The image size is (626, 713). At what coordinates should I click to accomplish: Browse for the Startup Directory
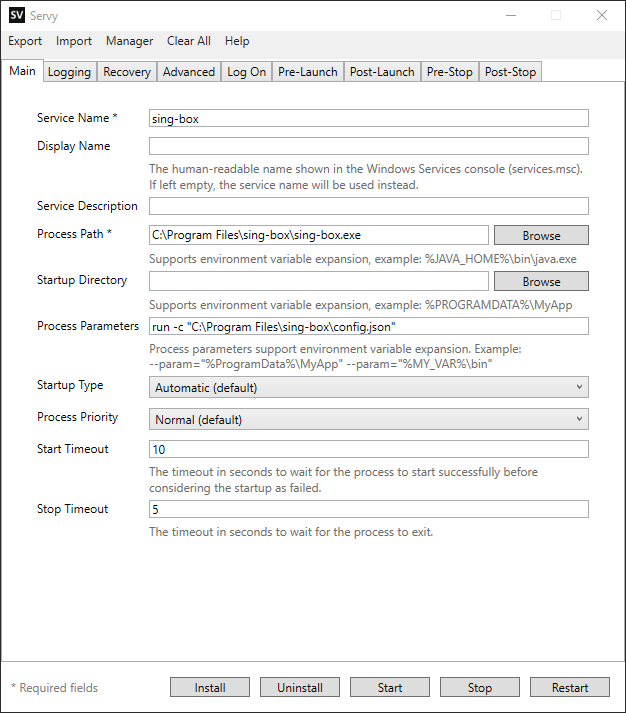pyautogui.click(x=541, y=281)
